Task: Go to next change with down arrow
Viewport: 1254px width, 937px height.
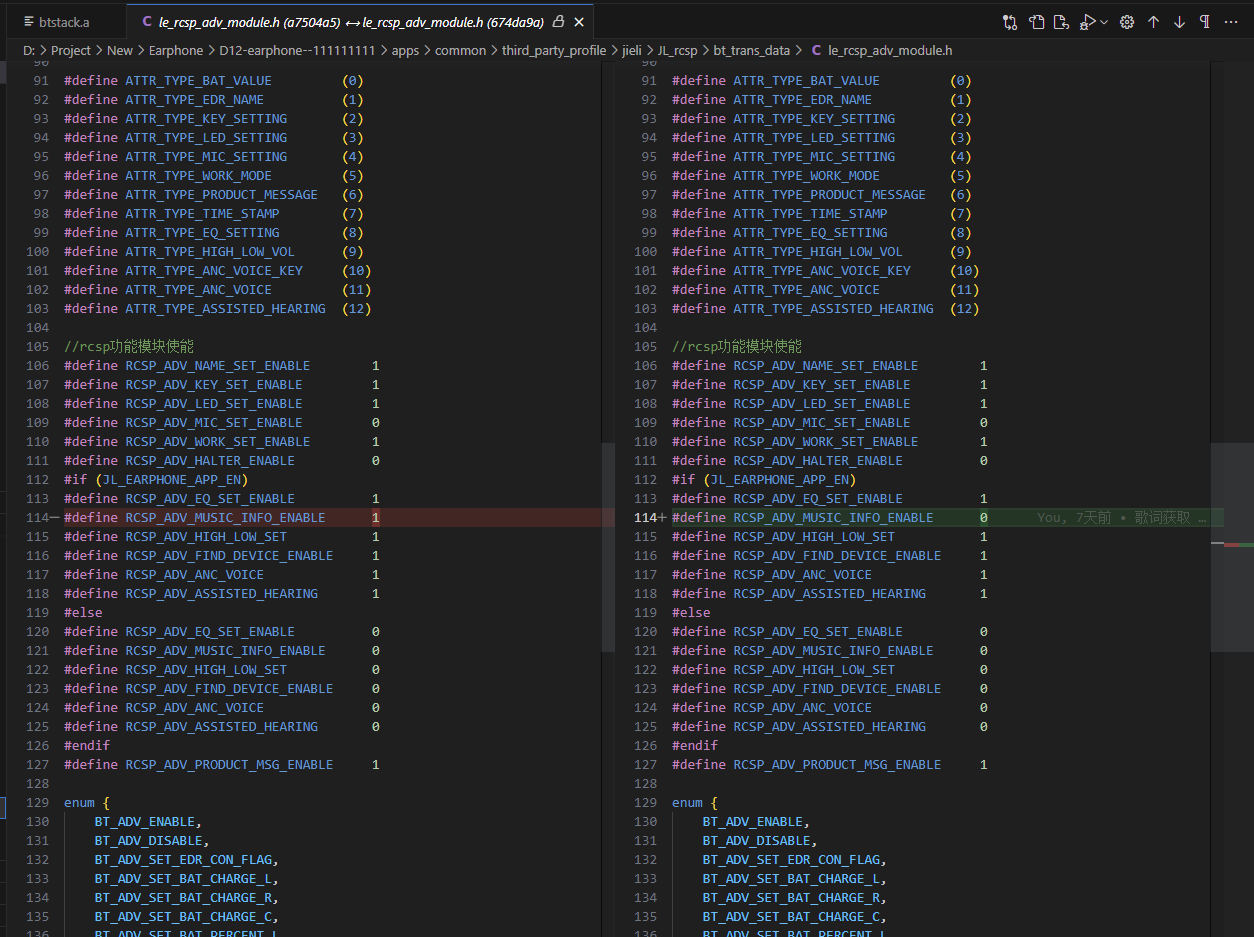Action: tap(1179, 22)
